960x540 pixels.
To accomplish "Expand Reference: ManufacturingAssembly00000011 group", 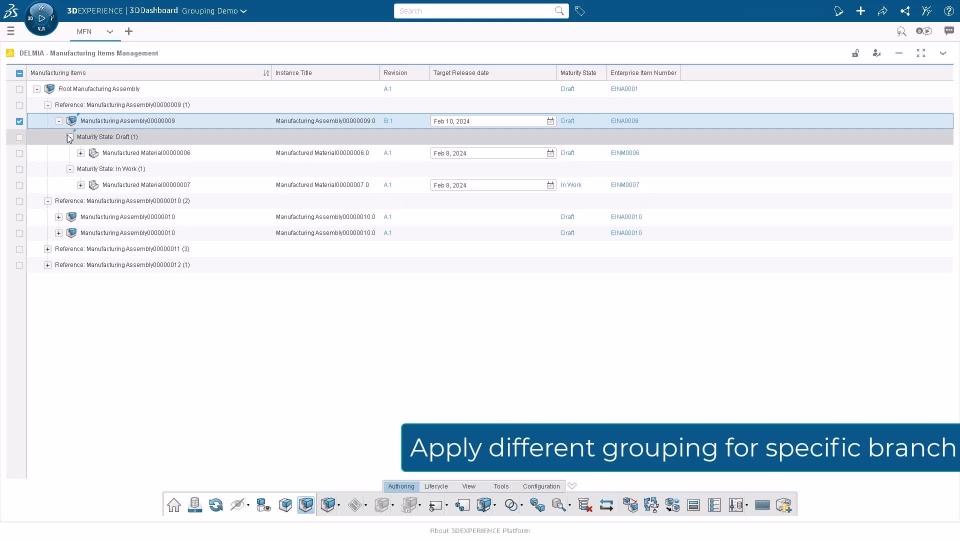I will (x=48, y=249).
